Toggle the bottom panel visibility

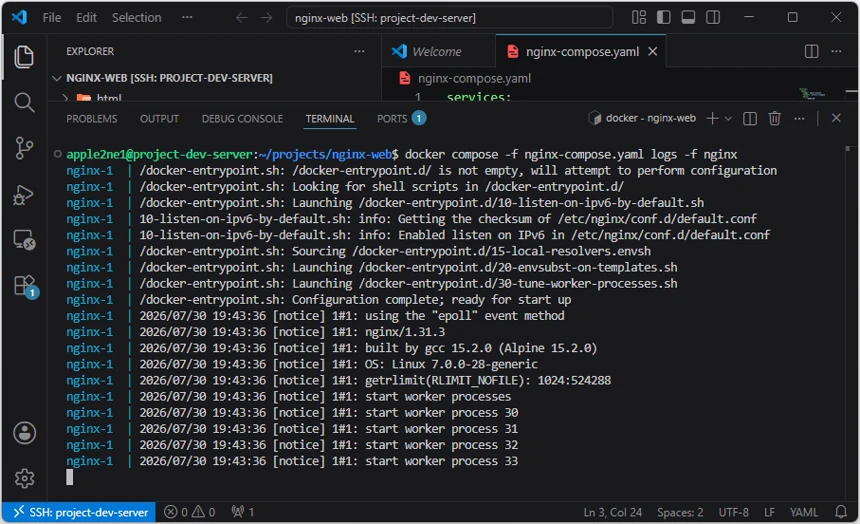688,18
